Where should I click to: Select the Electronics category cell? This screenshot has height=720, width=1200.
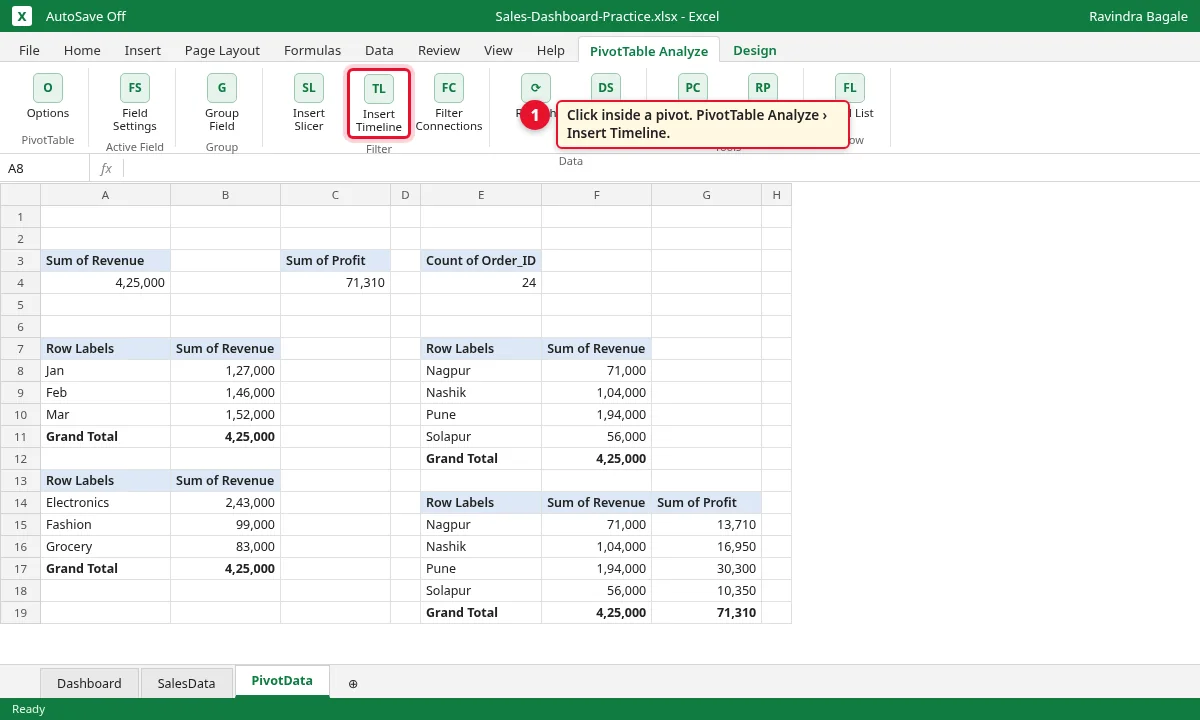(x=106, y=502)
